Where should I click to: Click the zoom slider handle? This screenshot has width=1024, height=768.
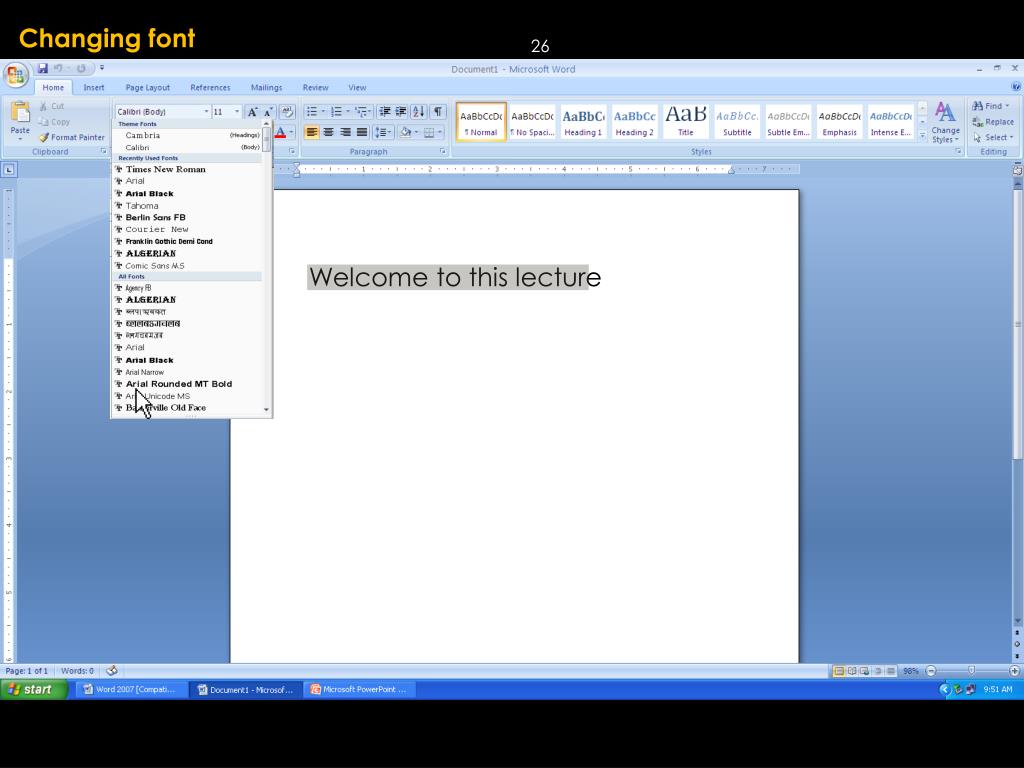point(971,671)
